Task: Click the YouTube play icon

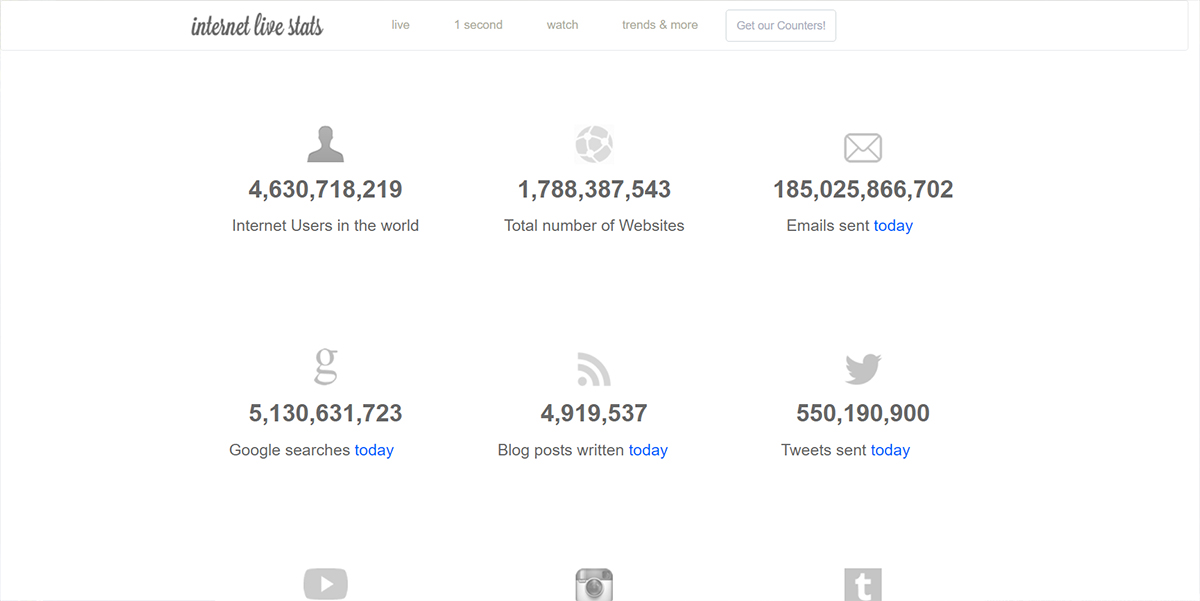Action: click(x=325, y=584)
